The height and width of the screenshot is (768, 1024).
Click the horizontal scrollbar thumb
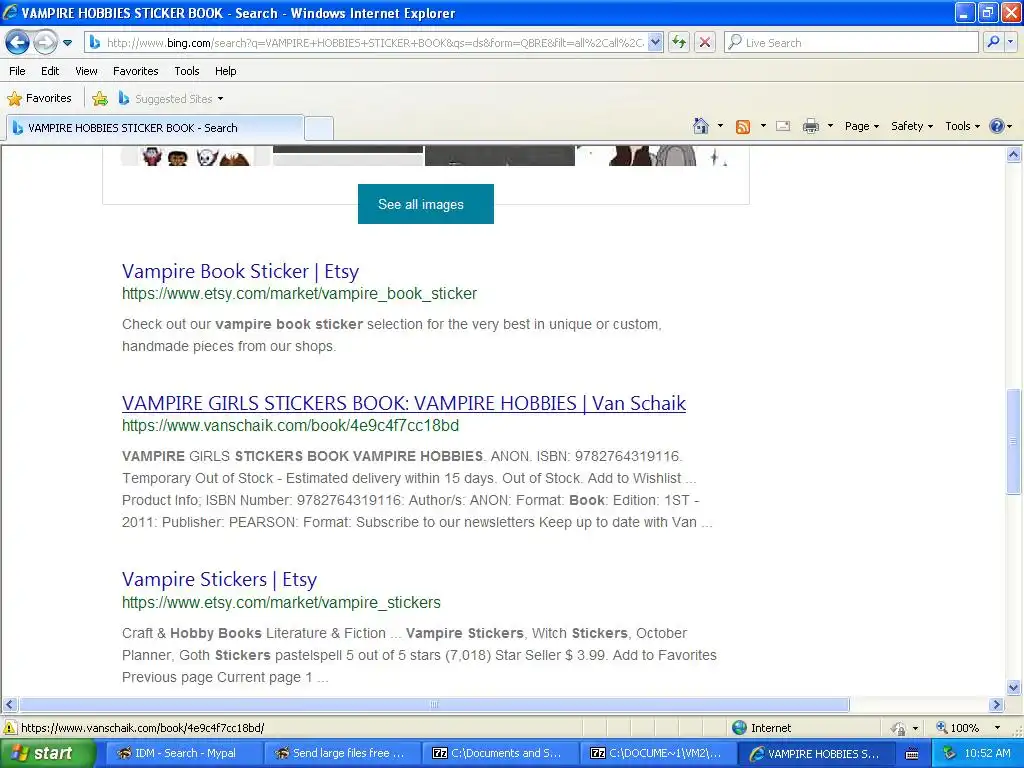434,705
